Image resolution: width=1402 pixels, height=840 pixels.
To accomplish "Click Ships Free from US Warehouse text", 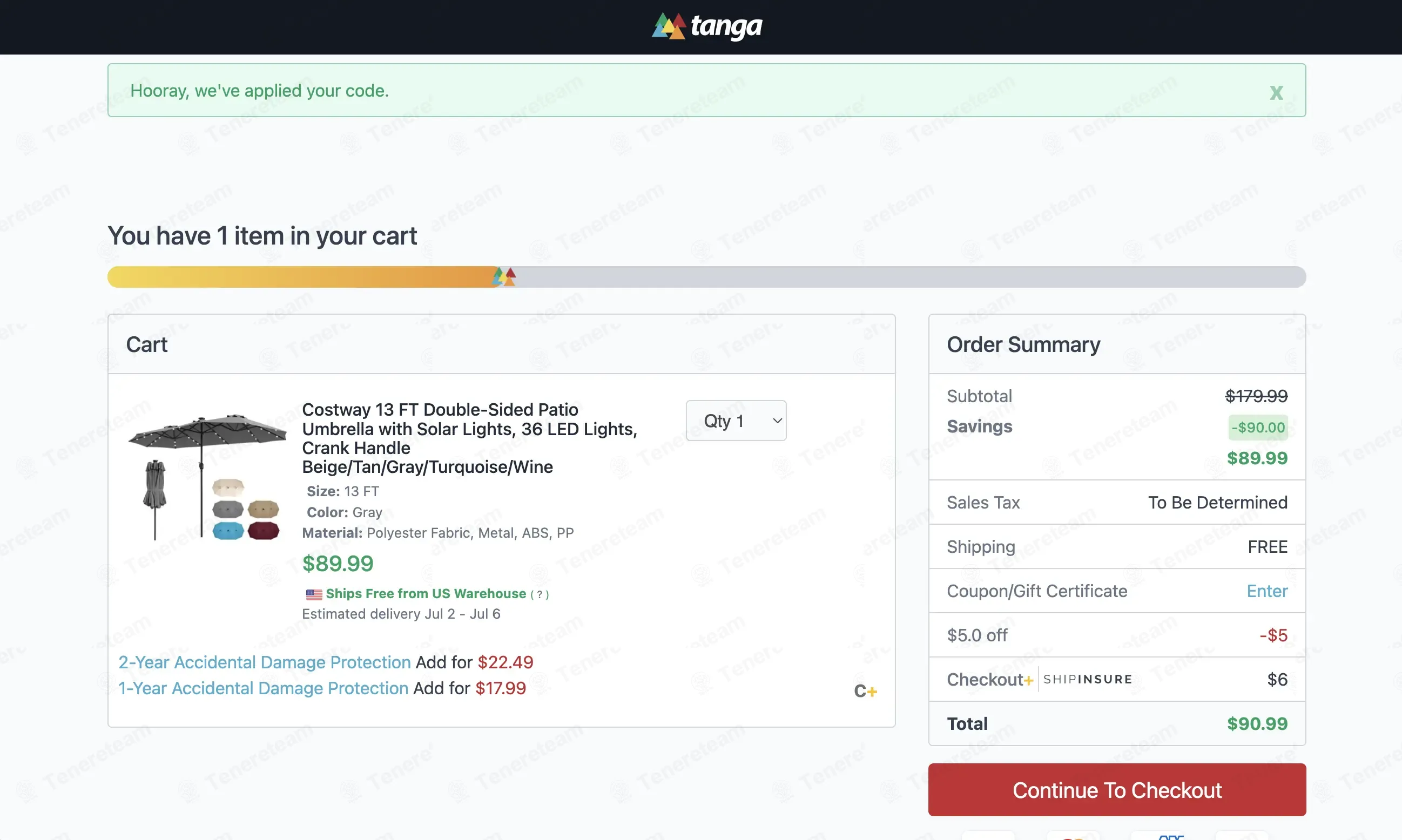I will tap(426, 593).
